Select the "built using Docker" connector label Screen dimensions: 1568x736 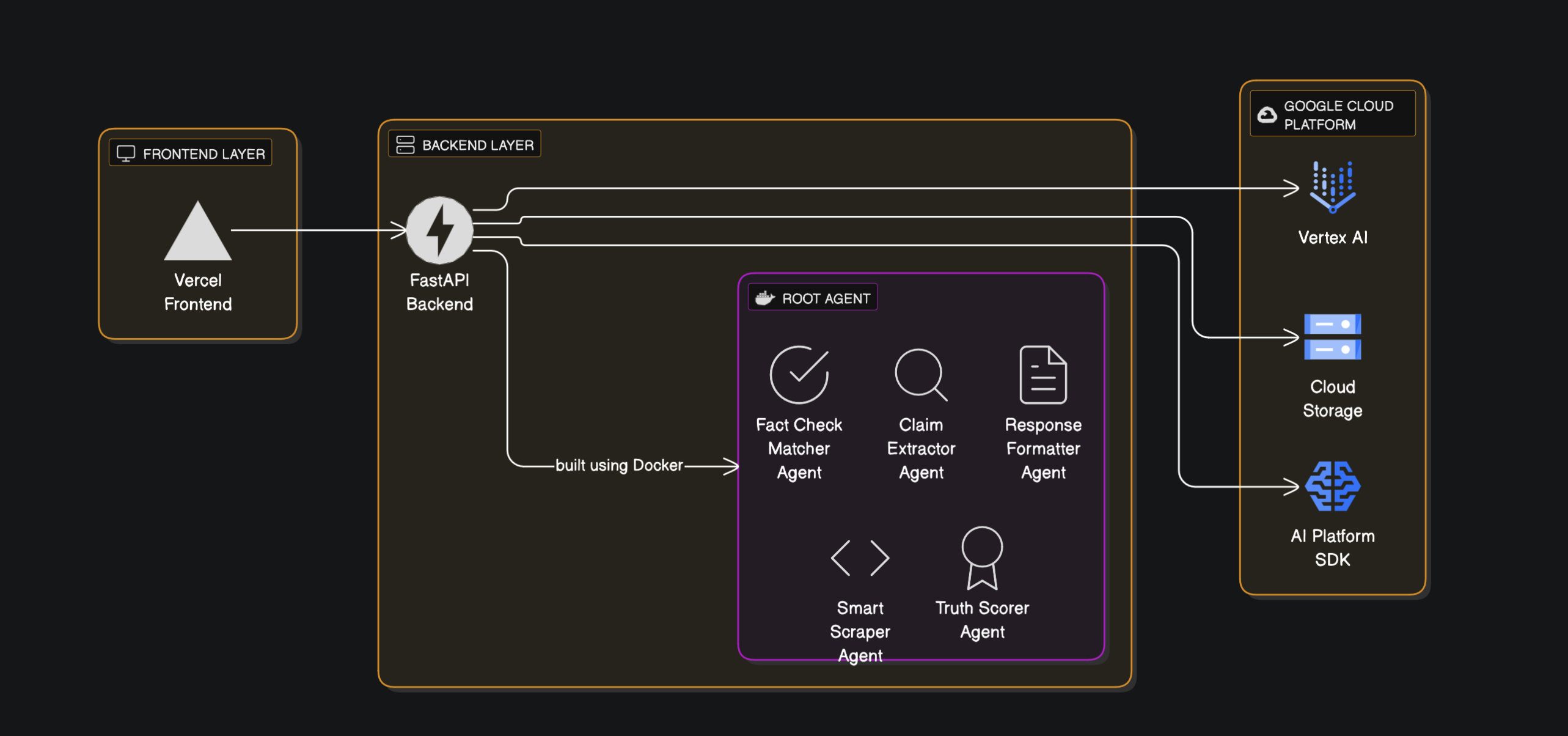point(618,465)
